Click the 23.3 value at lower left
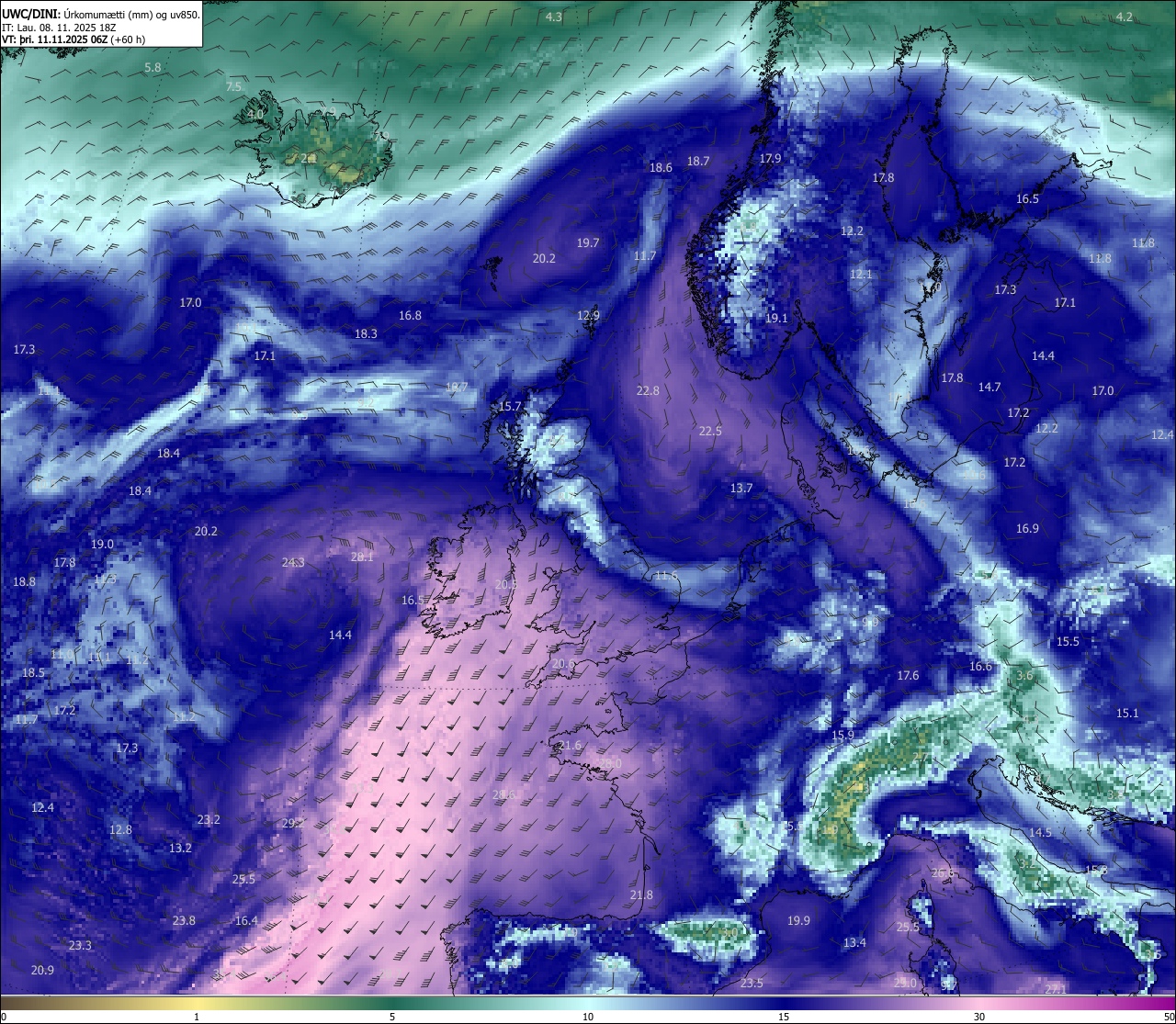 (x=80, y=946)
